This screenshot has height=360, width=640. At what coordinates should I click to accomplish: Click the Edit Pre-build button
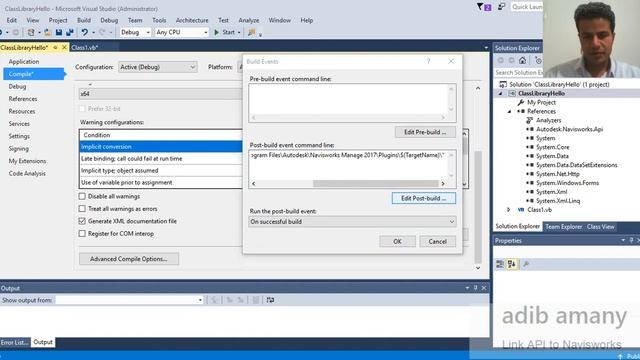coord(425,132)
